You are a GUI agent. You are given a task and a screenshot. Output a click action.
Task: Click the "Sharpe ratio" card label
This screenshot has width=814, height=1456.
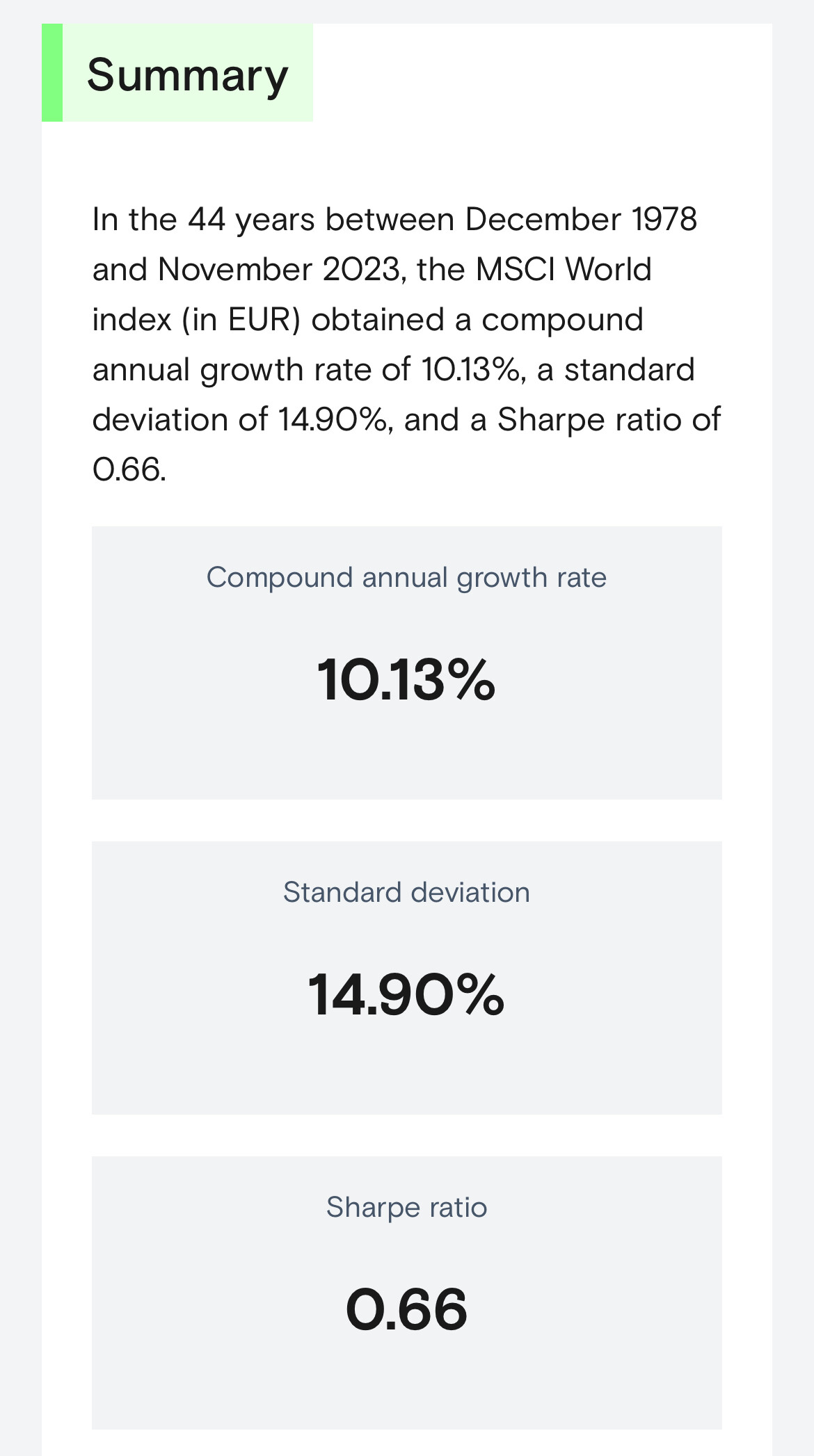406,1208
